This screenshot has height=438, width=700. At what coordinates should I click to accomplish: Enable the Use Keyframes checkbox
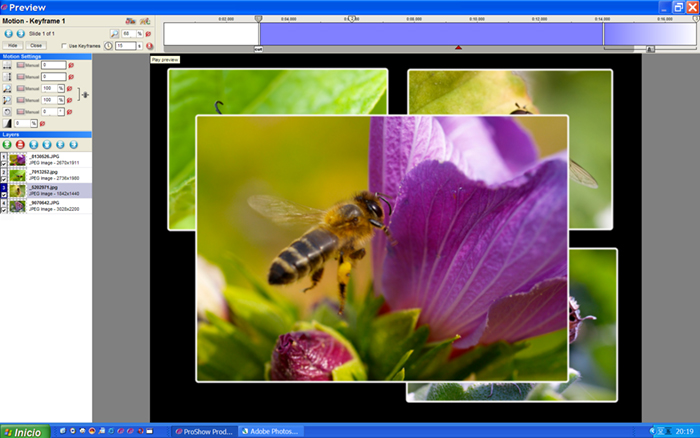(64, 46)
